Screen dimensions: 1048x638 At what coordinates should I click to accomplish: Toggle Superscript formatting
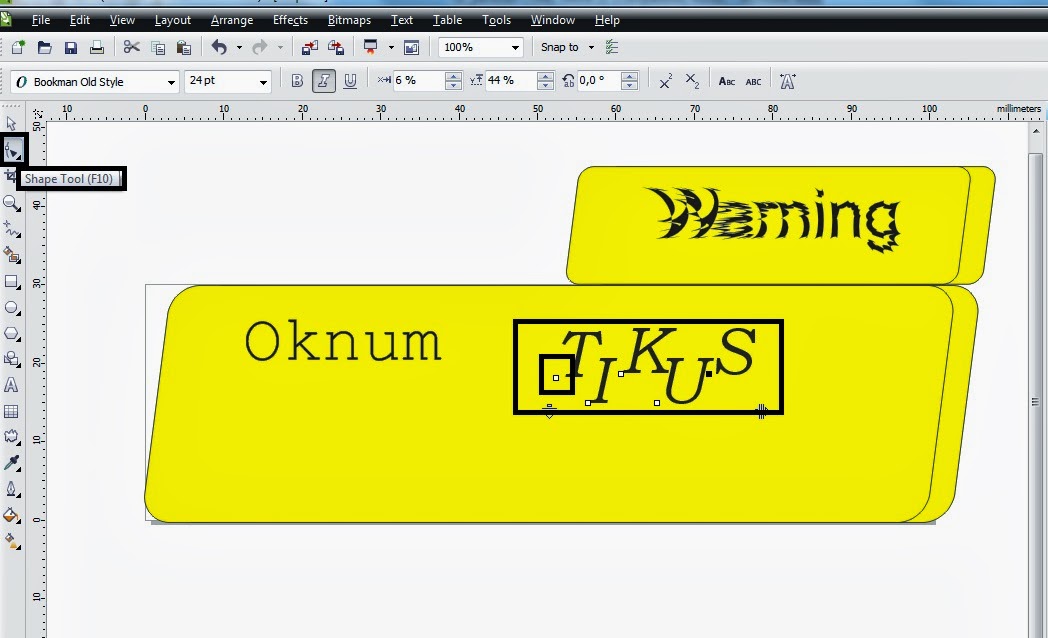[x=666, y=82]
